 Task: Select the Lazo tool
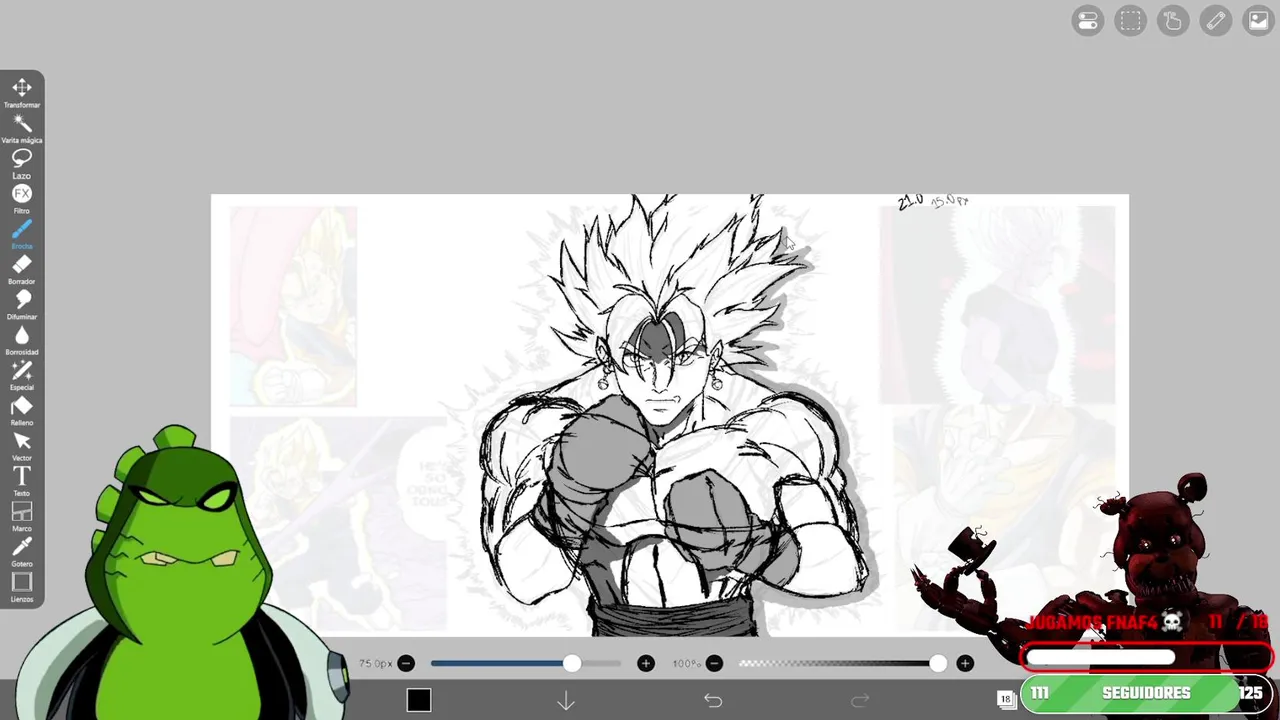tap(22, 163)
